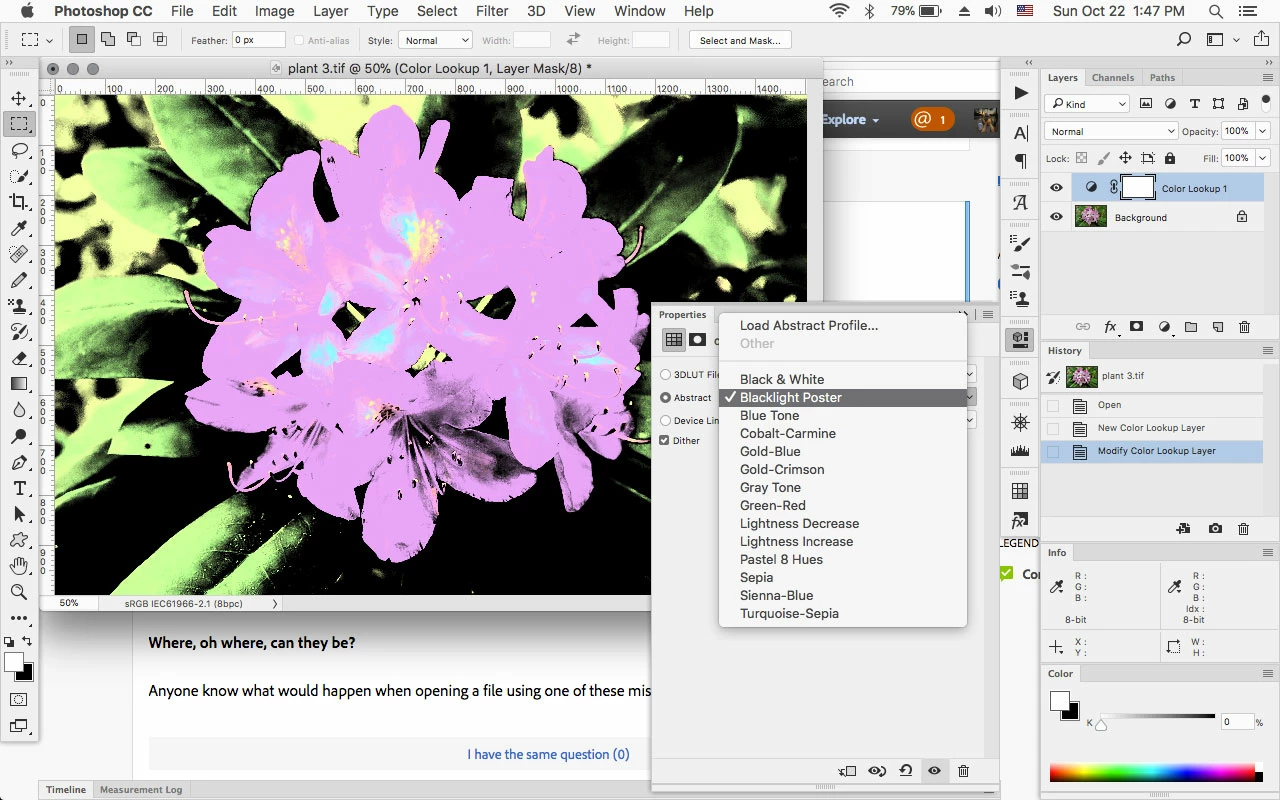The image size is (1280, 800).
Task: Open the Actions panel play icon
Action: (x=1020, y=93)
